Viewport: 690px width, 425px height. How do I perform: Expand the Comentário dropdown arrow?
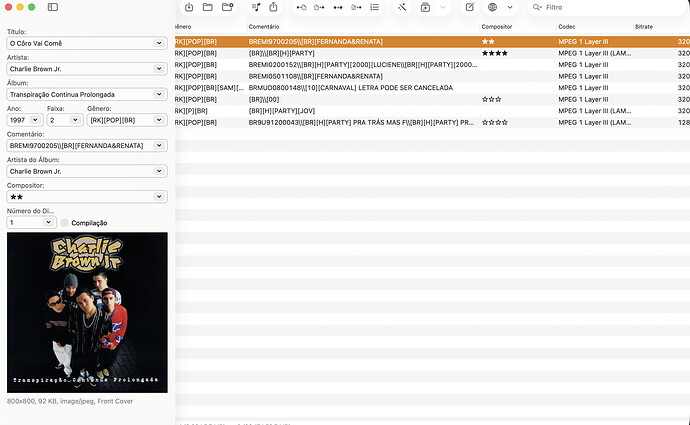coord(159,145)
